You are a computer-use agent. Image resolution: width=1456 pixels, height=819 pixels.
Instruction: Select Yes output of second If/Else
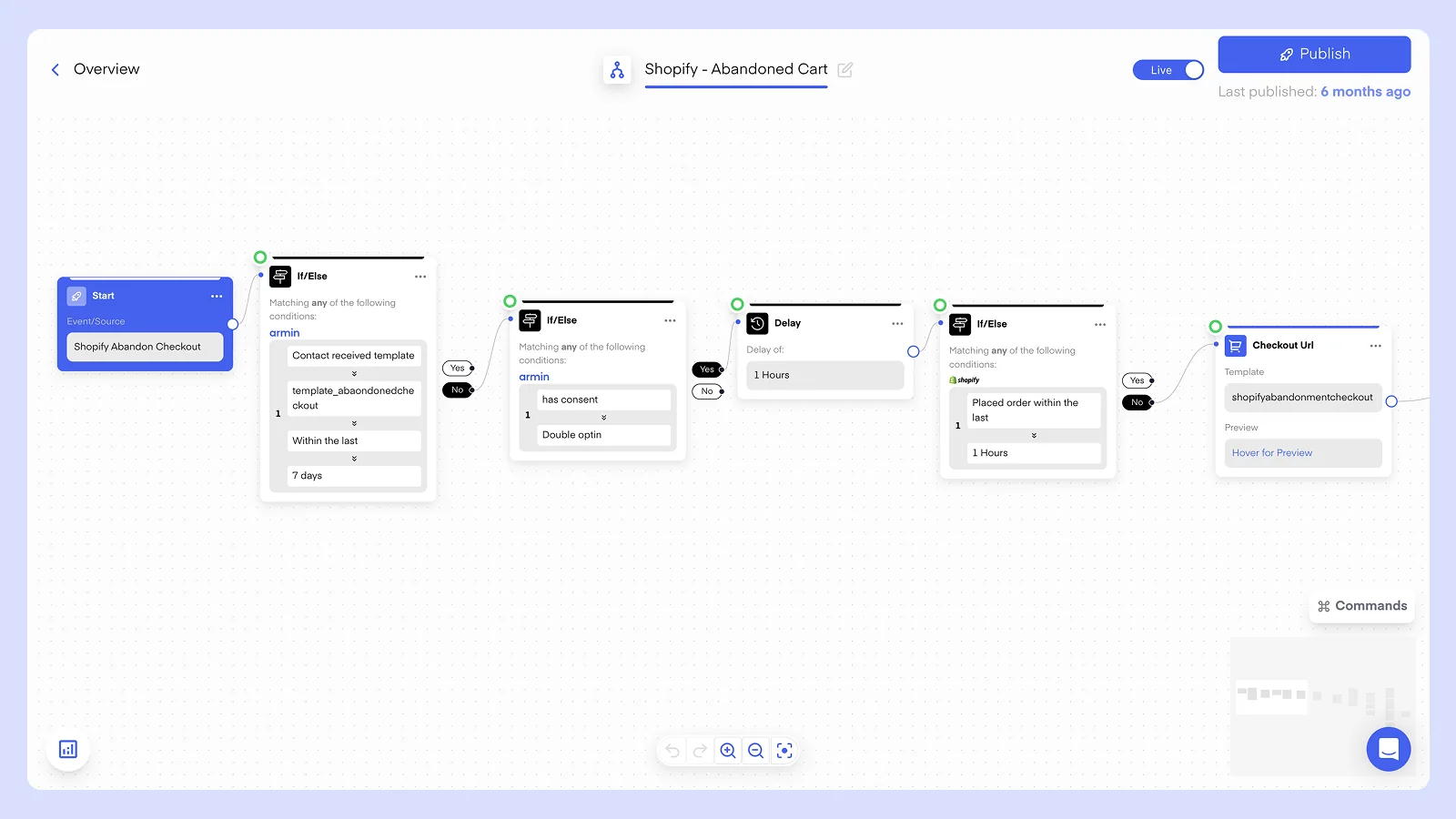click(707, 369)
